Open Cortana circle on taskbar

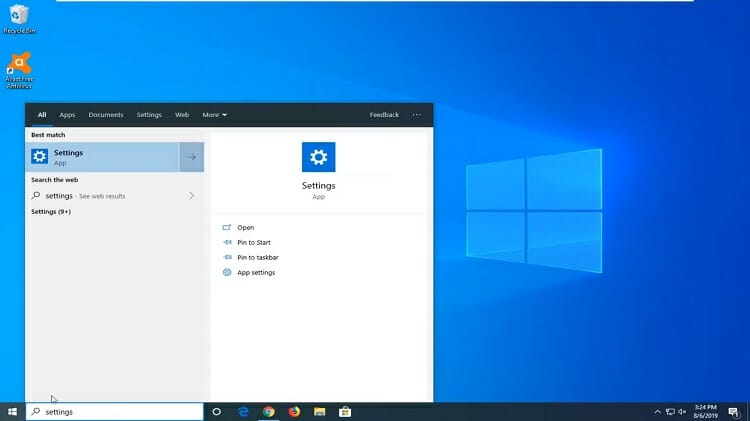pos(217,412)
